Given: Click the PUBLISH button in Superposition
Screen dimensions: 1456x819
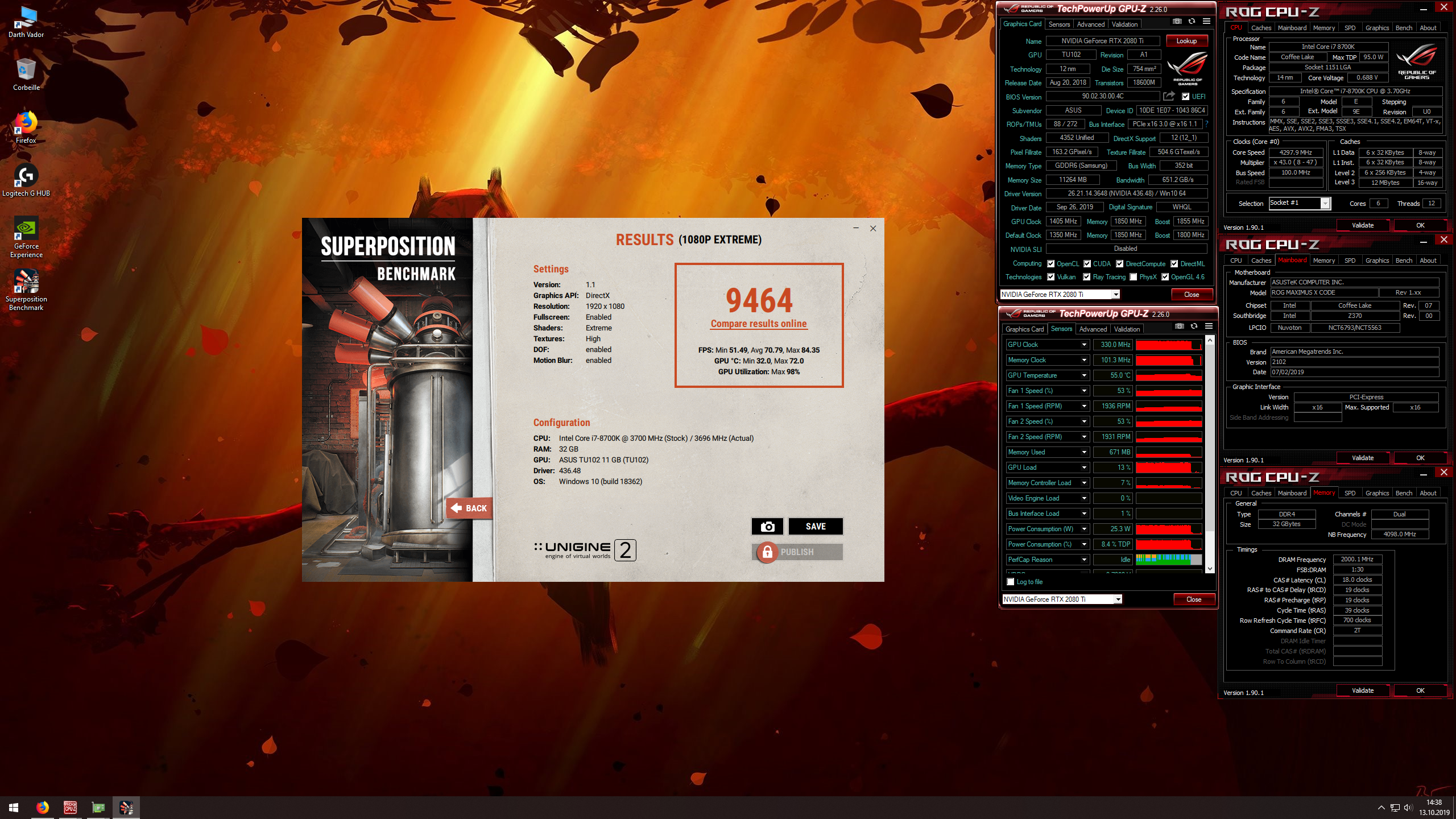Looking at the screenshot, I should tap(797, 552).
